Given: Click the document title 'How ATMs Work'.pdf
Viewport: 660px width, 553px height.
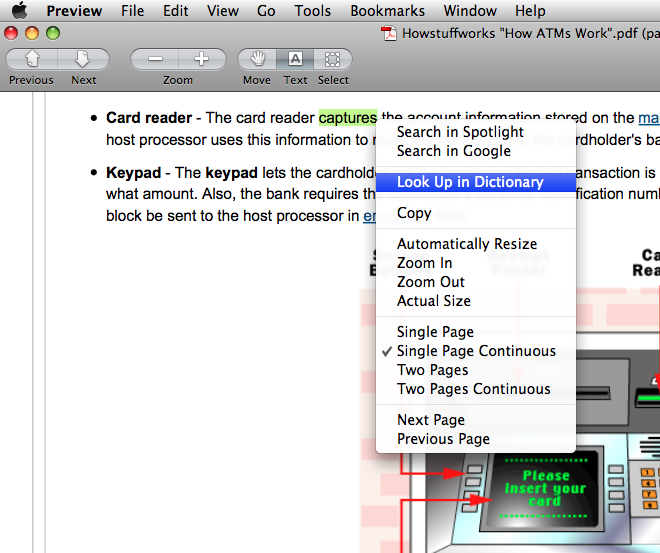Looking at the screenshot, I should pyautogui.click(x=530, y=33).
